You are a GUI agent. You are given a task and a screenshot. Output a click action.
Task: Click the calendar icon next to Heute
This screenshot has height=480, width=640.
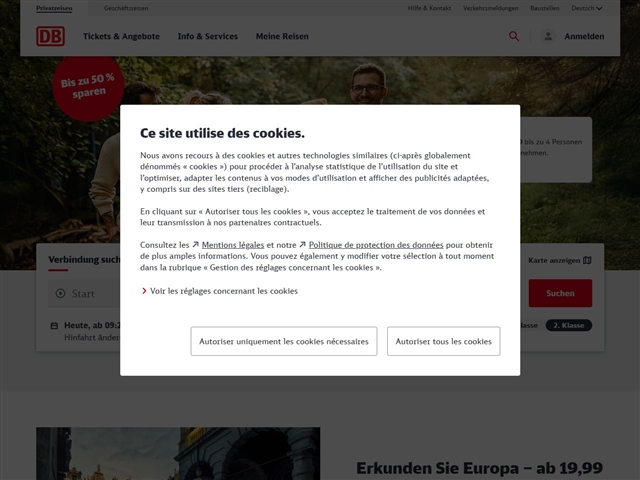[54, 325]
